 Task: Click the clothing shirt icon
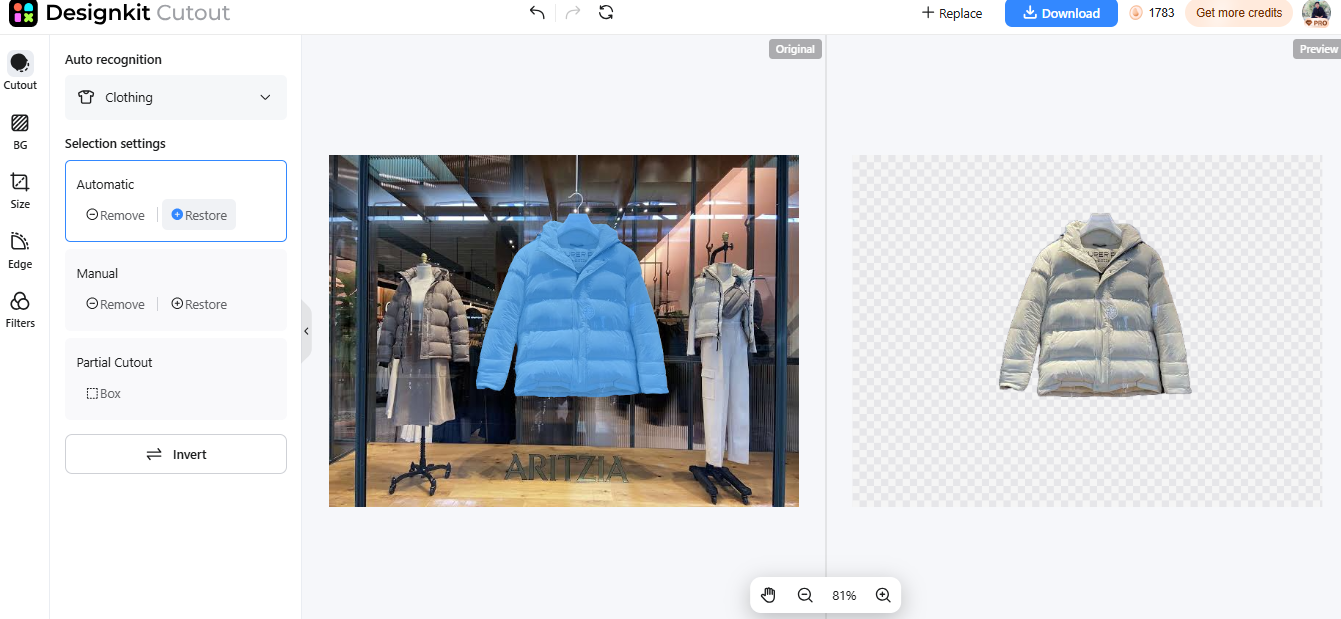click(87, 97)
